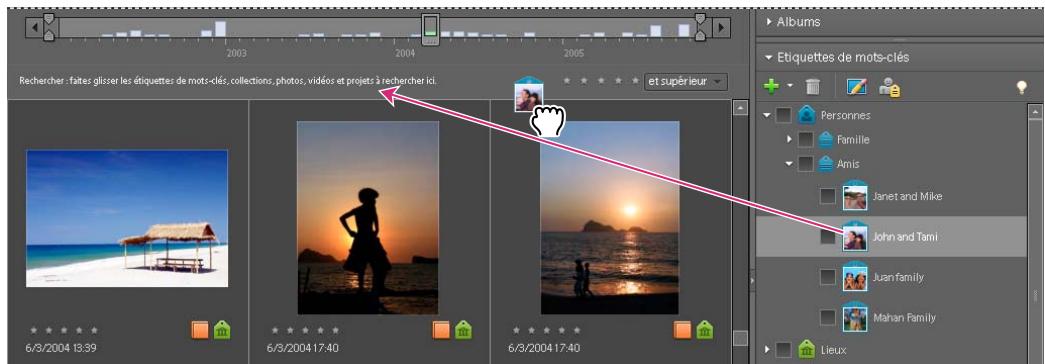Screen dimensions: 1045x364
Task: Click green places tag under silhouette photo
Action: tap(463, 329)
